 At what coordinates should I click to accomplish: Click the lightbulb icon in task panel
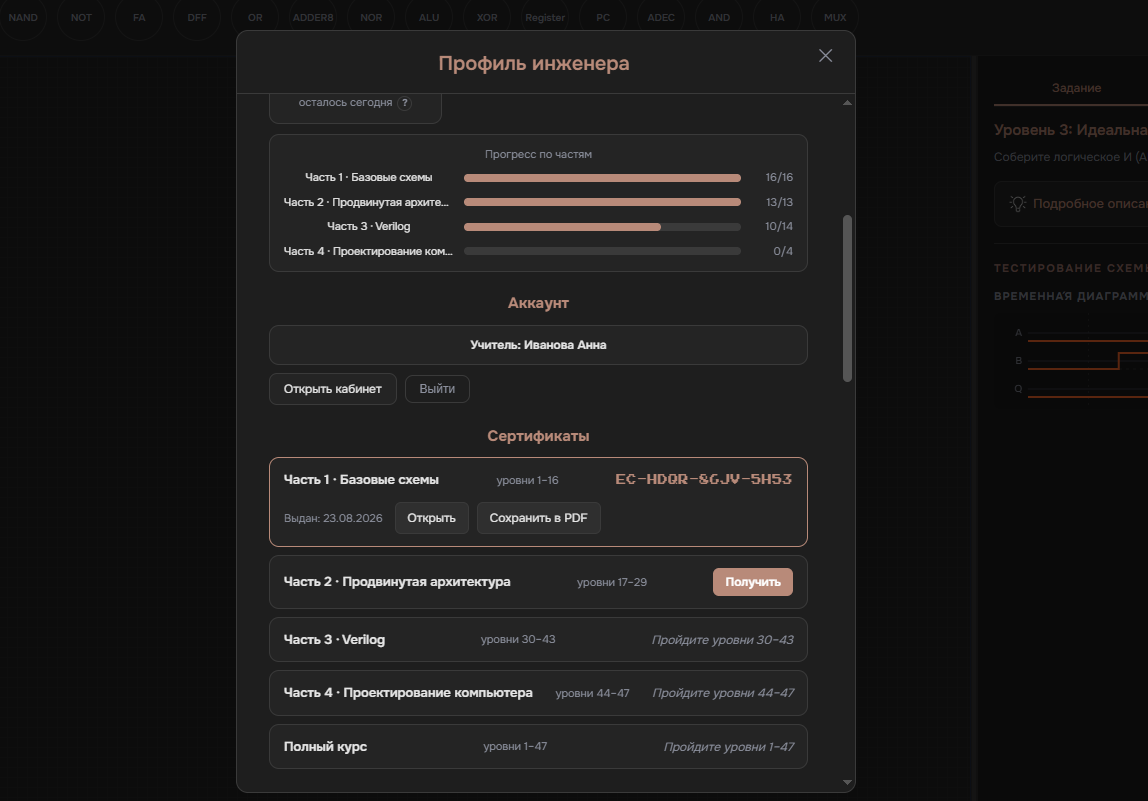[1018, 204]
